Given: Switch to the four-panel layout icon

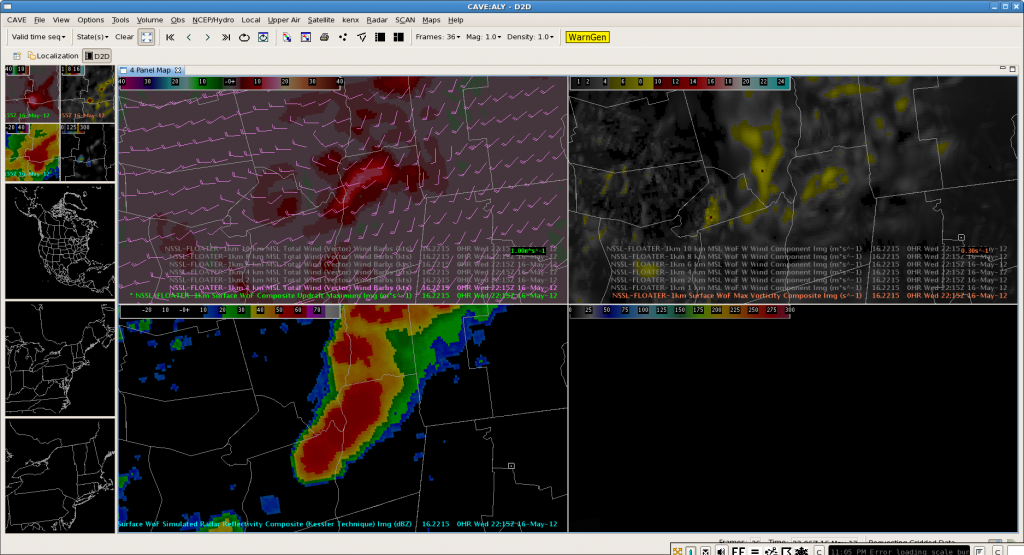Looking at the screenshot, I should [397, 37].
